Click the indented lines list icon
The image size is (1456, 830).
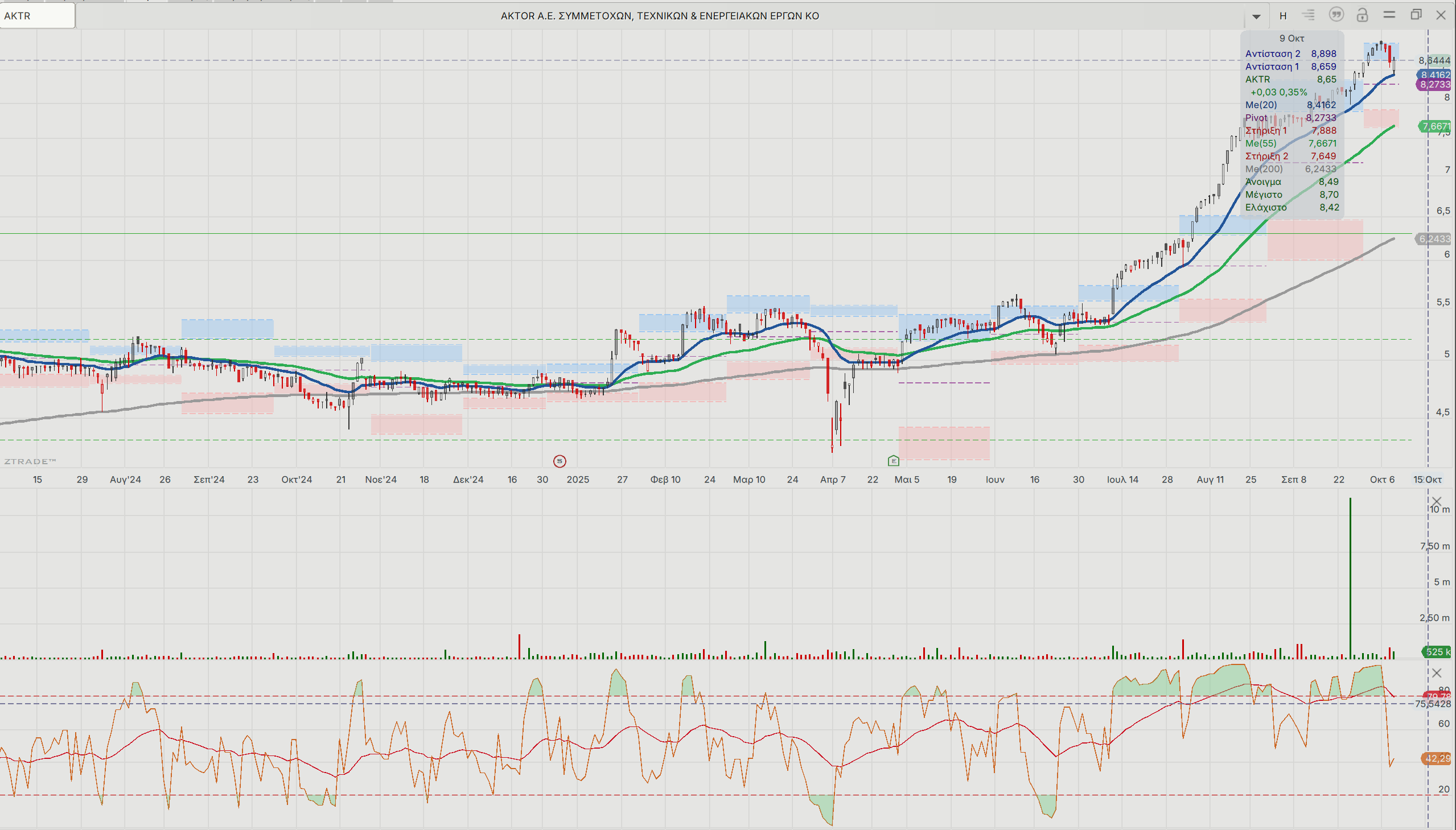pos(1309,15)
